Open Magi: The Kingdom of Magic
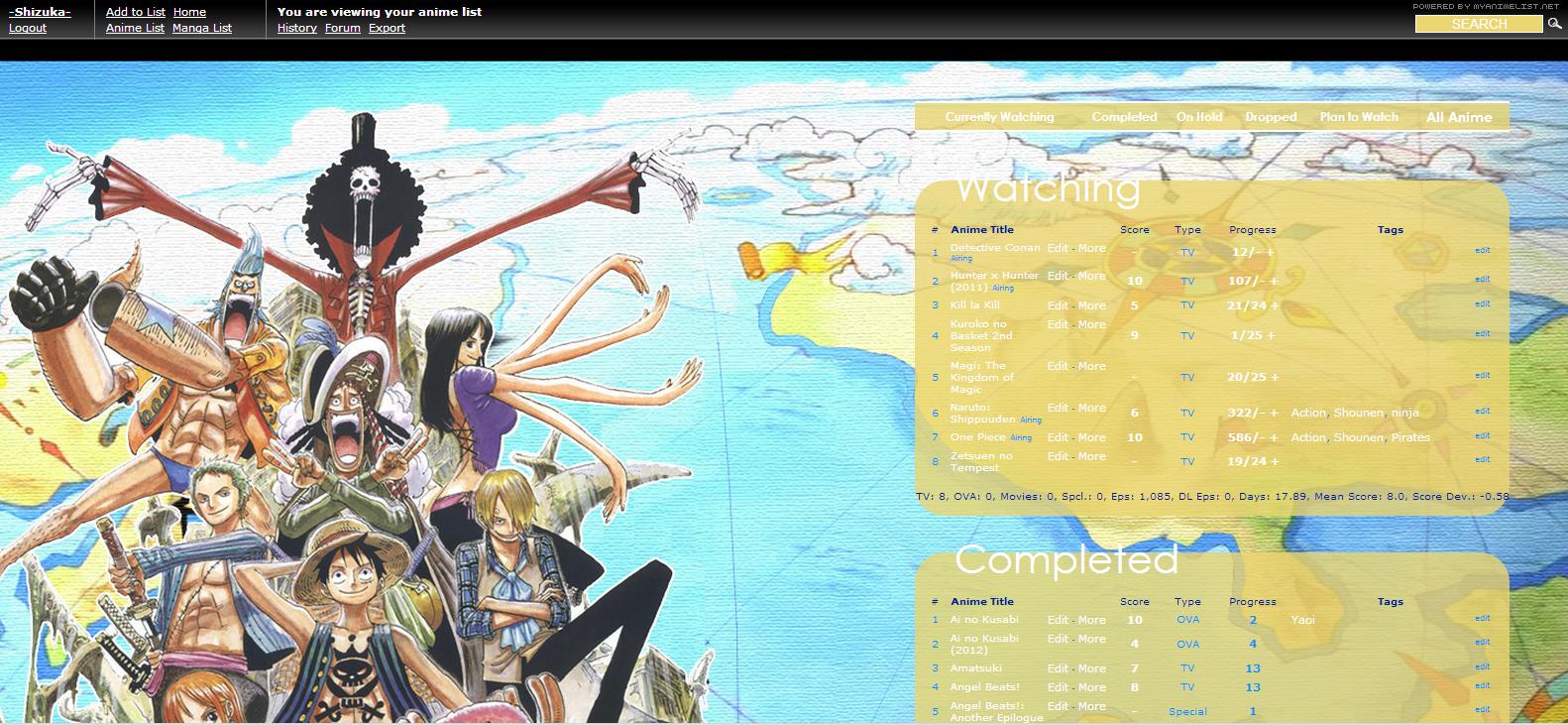 [x=981, y=377]
